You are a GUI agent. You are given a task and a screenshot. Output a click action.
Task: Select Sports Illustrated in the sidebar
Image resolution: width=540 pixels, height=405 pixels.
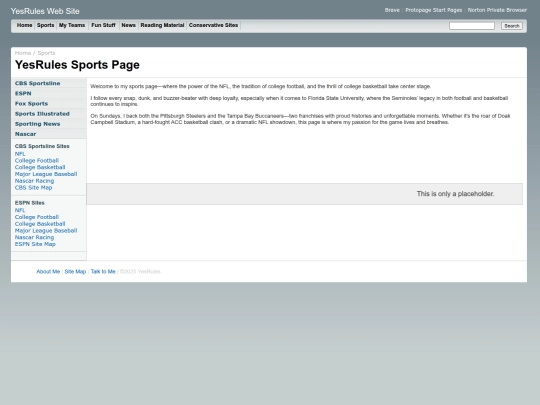(x=49, y=114)
